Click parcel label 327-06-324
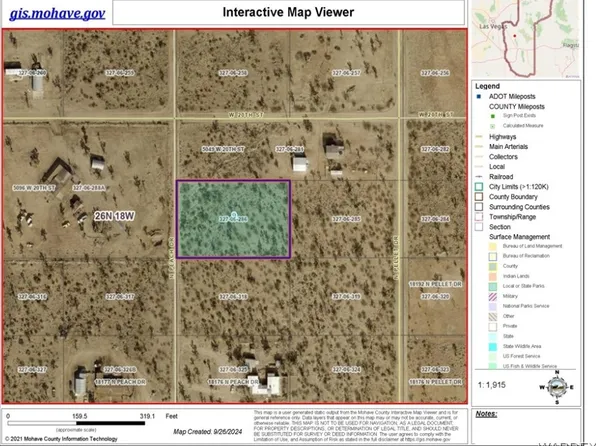This screenshot has height=446, width=596. (346, 370)
